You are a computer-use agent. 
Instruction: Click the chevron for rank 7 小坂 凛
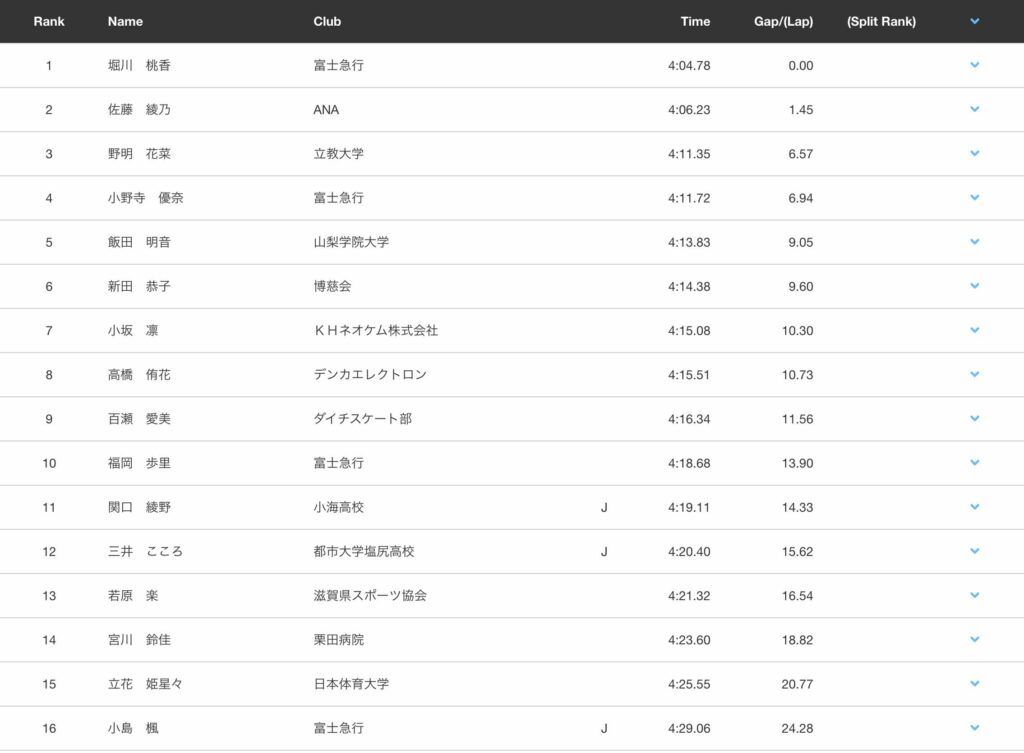(x=974, y=330)
